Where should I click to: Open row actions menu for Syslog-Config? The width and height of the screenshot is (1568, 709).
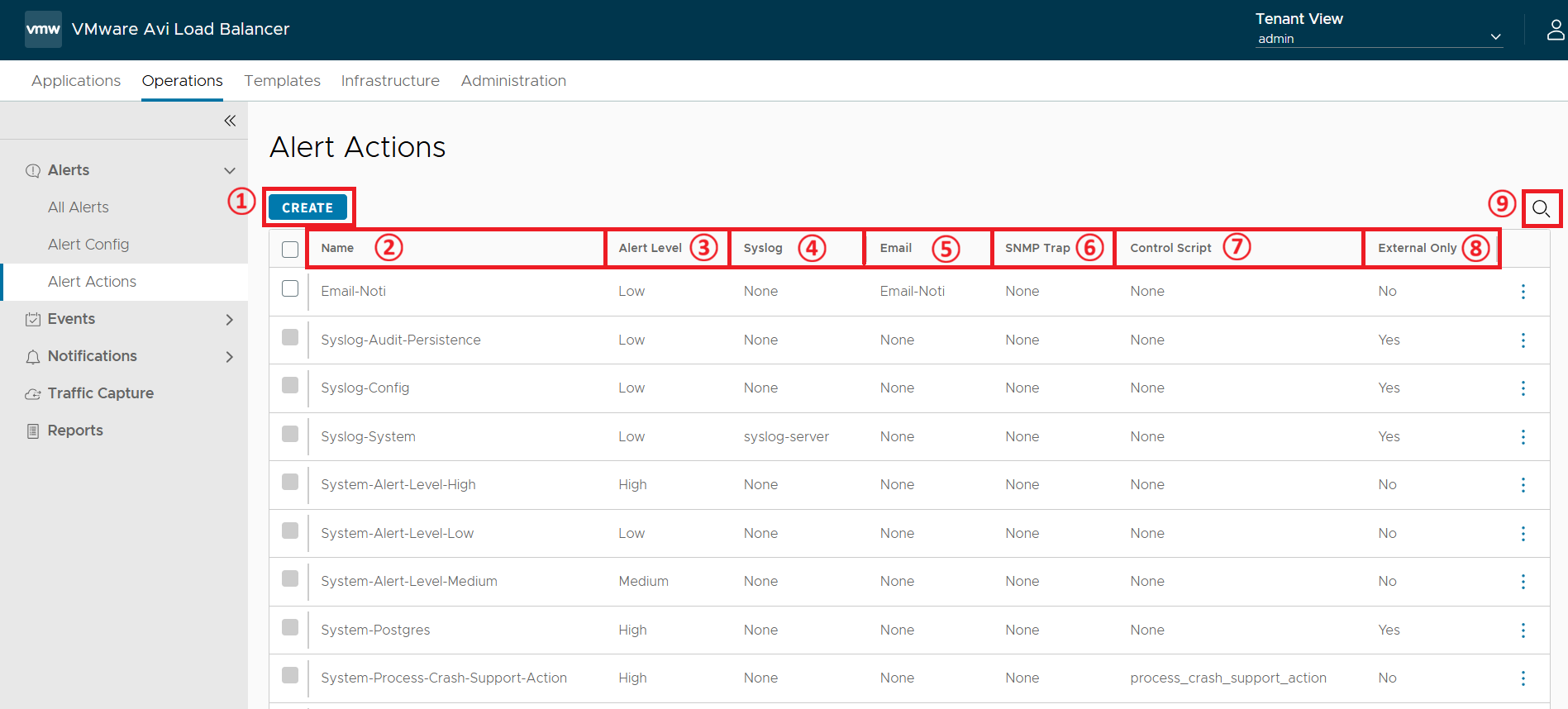[x=1523, y=388]
